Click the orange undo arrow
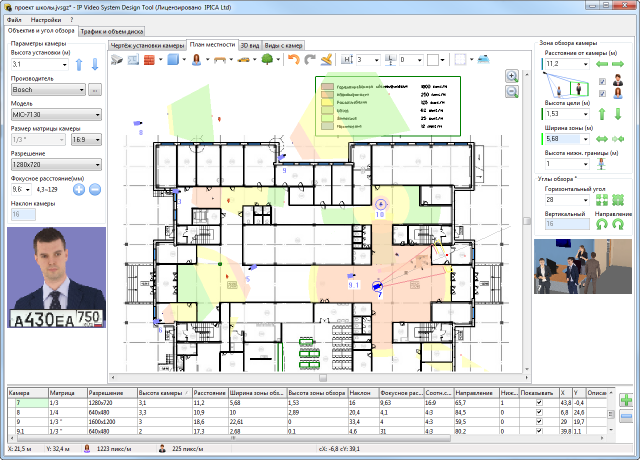 [293, 60]
